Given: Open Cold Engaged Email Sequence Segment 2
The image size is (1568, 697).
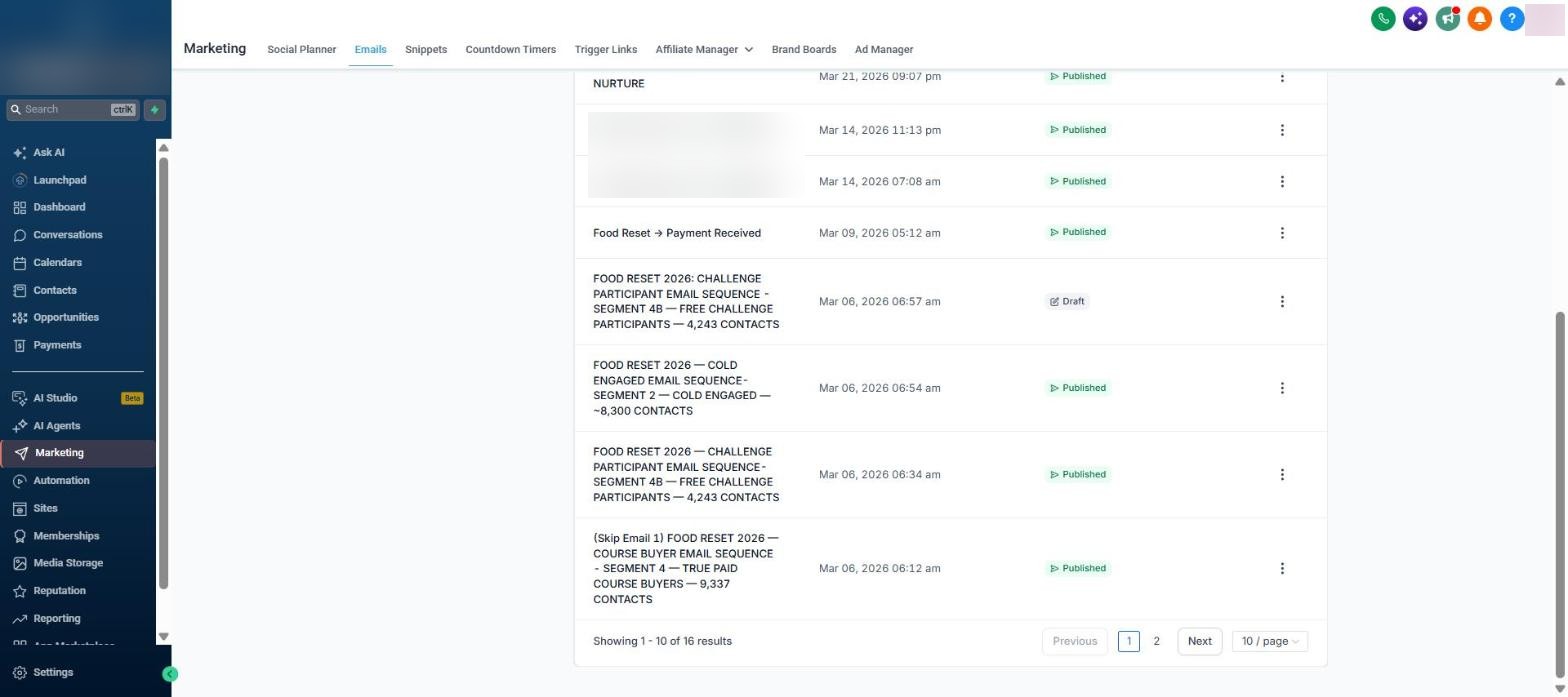Looking at the screenshot, I should (x=682, y=388).
